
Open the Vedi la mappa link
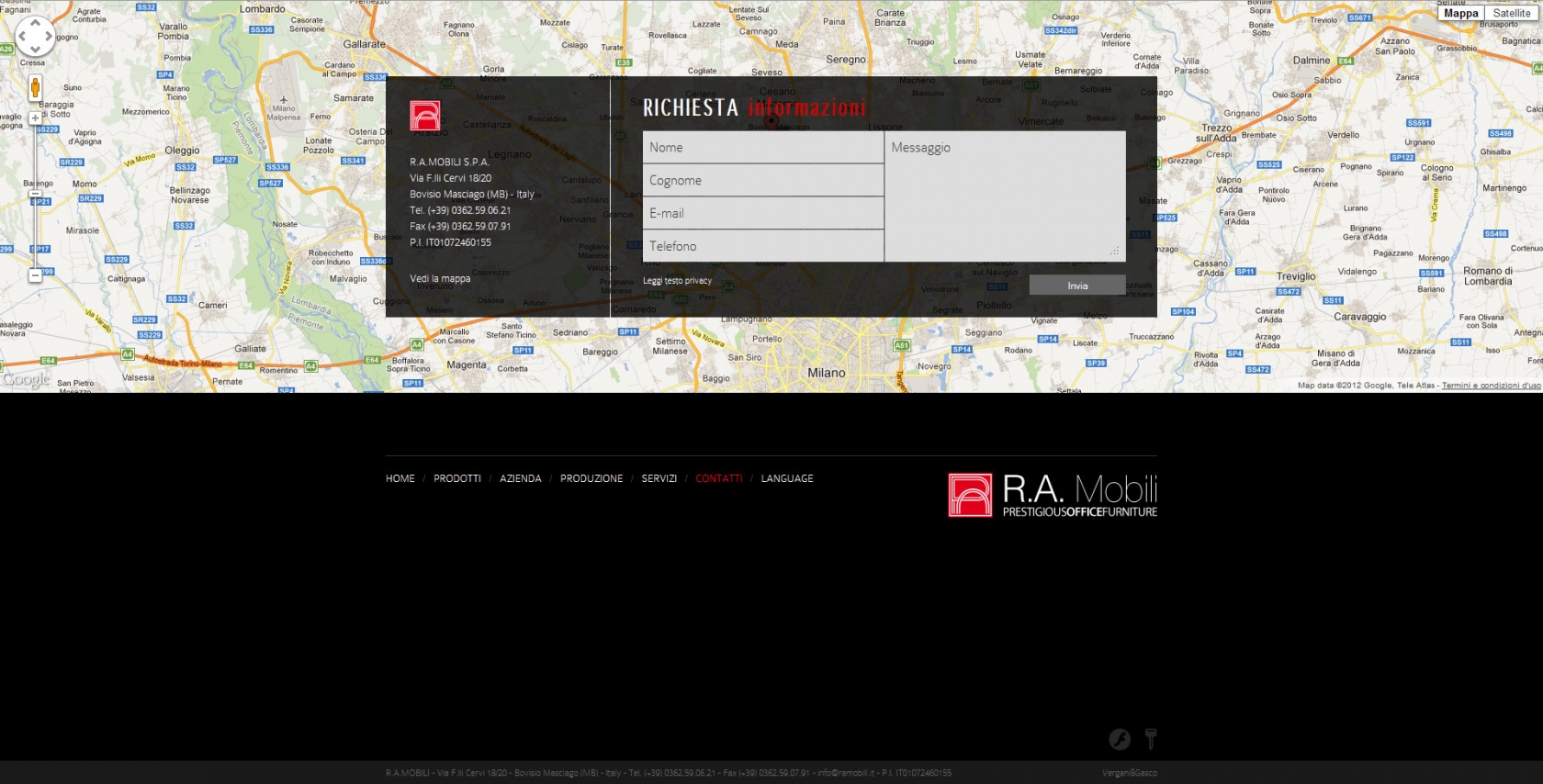(x=440, y=278)
